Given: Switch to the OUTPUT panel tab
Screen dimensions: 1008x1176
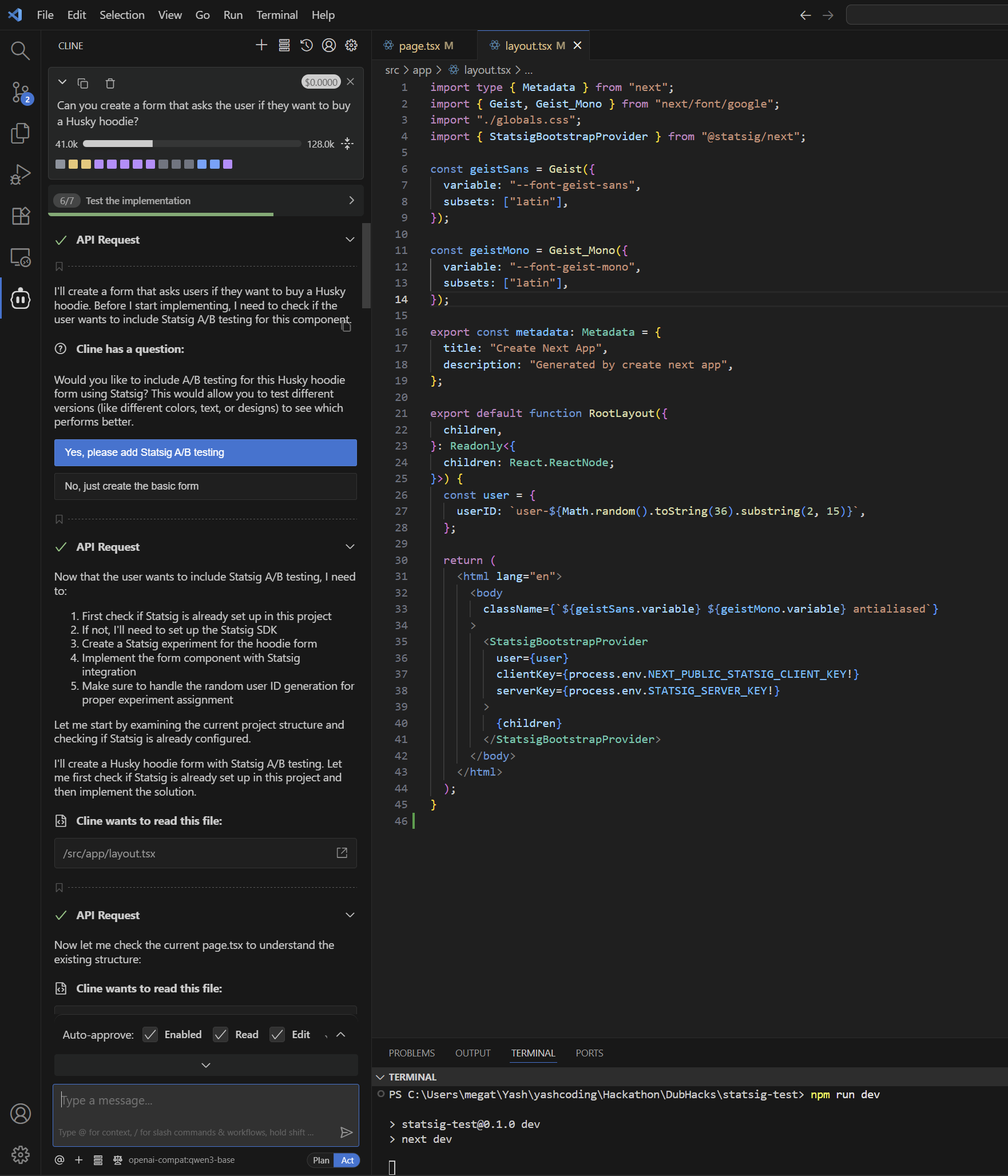Looking at the screenshot, I should (473, 1053).
